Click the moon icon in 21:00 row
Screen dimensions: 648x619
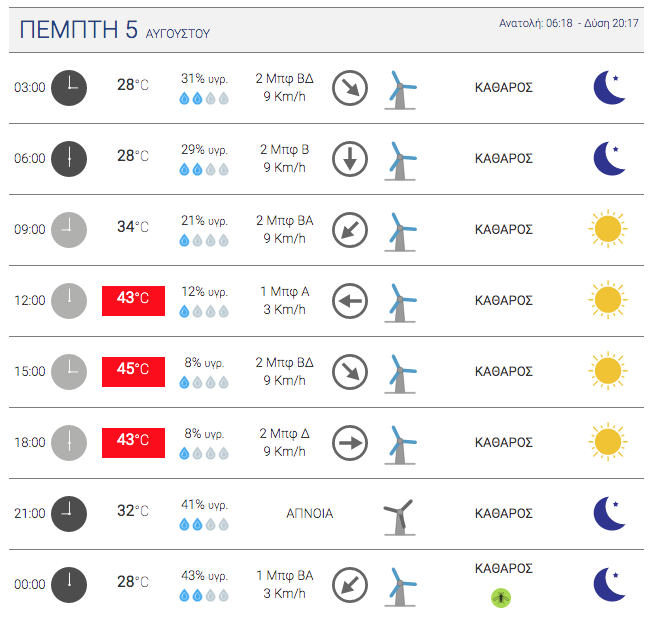tap(609, 513)
